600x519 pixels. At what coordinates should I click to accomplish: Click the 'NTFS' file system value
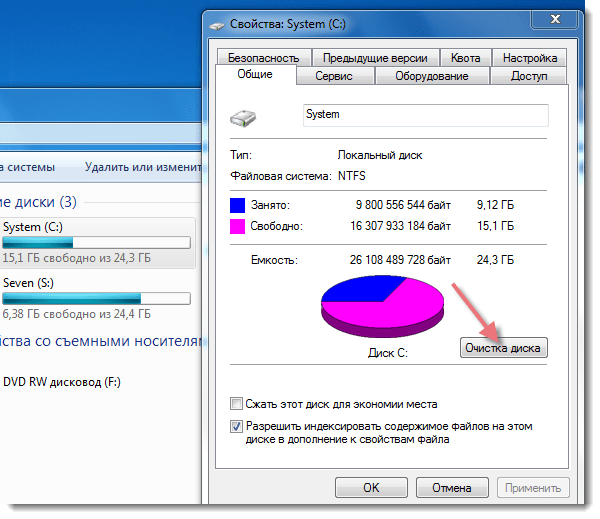pos(352,176)
